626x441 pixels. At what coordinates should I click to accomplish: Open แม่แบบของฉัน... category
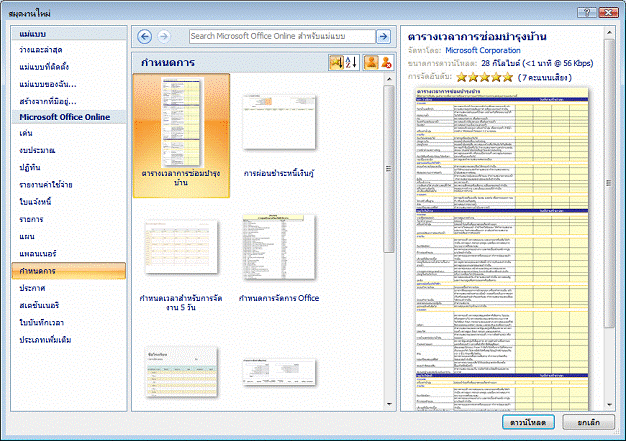[x=48, y=84]
